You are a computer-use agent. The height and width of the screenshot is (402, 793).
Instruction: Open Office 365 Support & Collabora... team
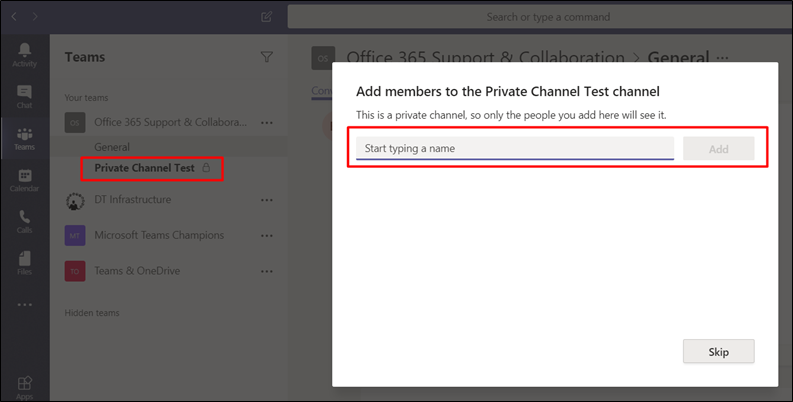tap(170, 122)
